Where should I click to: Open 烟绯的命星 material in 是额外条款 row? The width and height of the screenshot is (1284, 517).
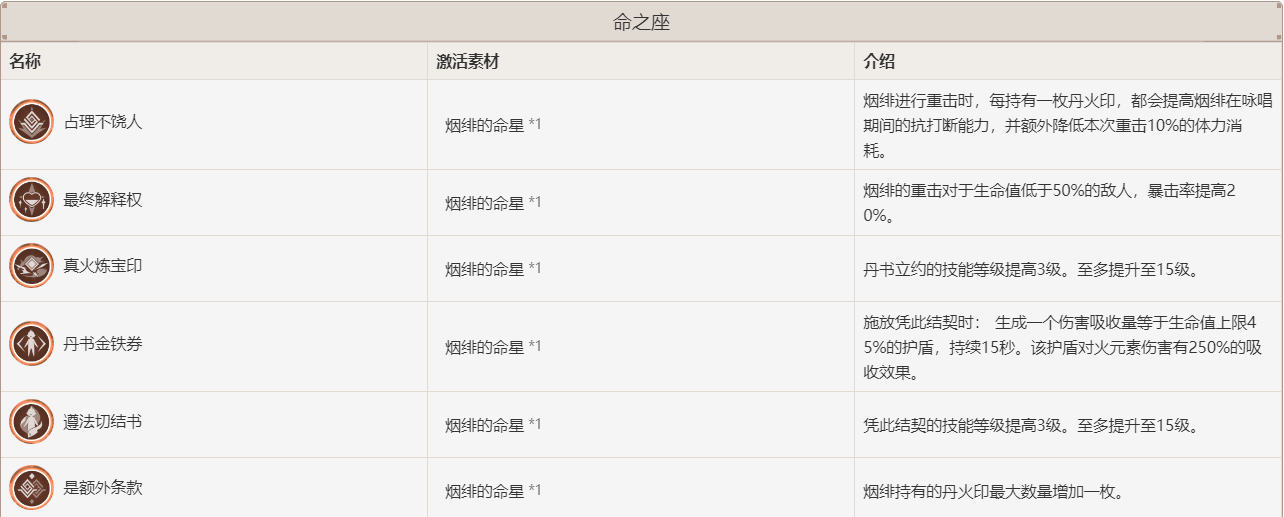[493, 491]
